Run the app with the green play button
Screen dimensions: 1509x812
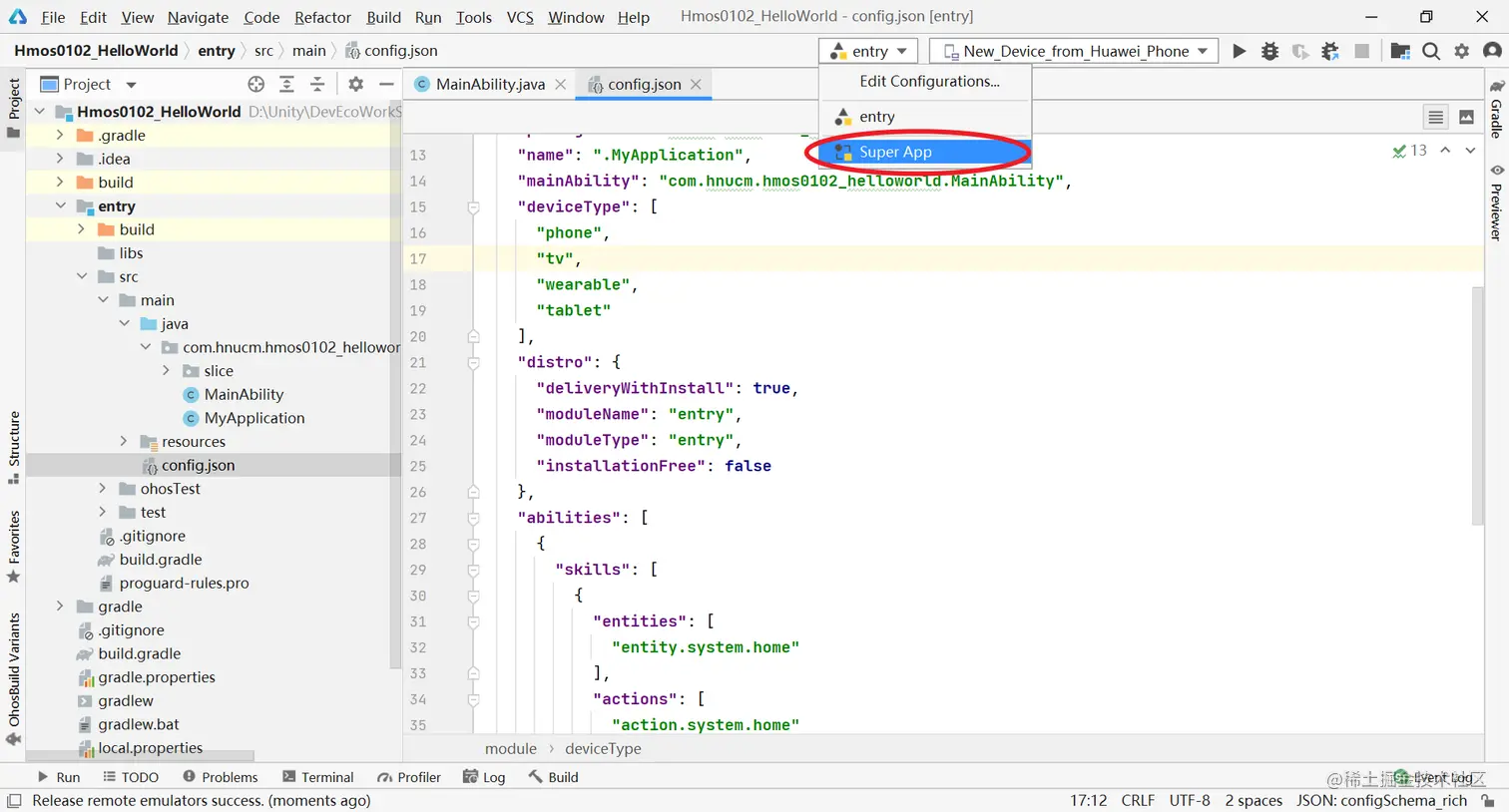click(x=1239, y=51)
